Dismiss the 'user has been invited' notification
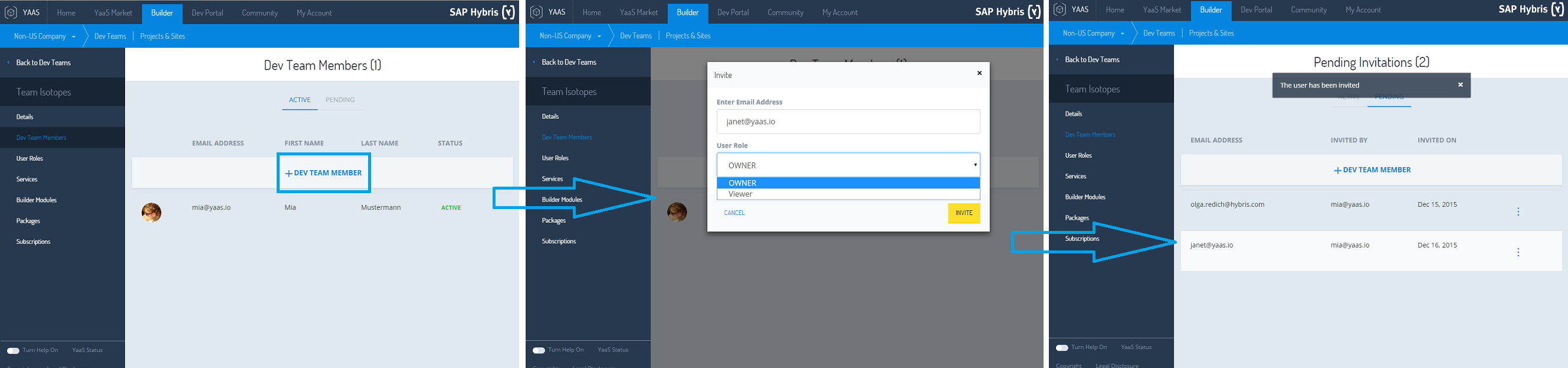 coord(1460,84)
